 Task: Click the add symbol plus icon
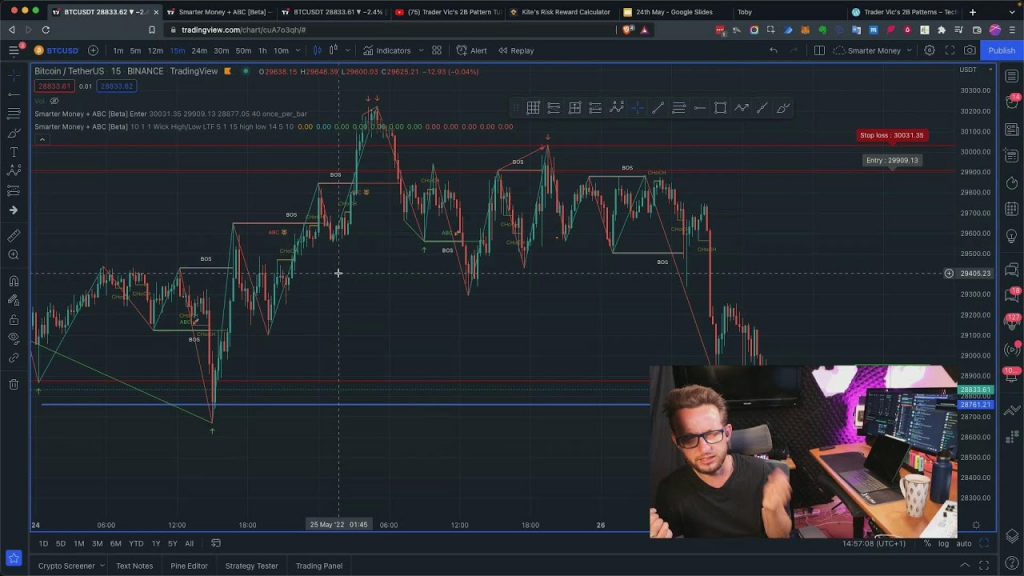[93, 50]
